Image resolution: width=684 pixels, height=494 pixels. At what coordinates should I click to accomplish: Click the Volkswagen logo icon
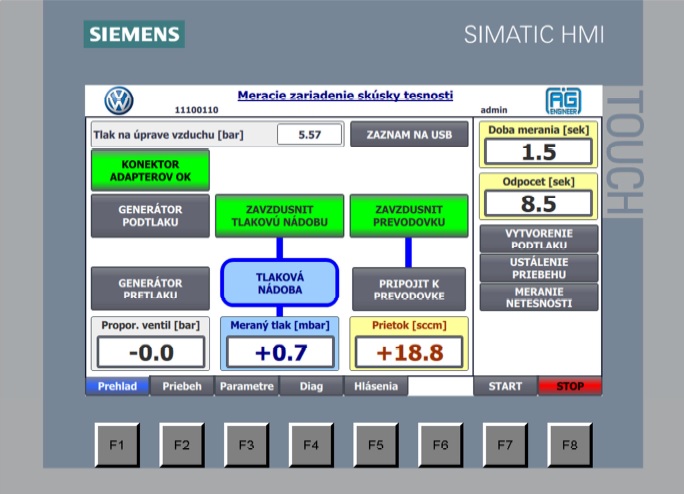[119, 101]
